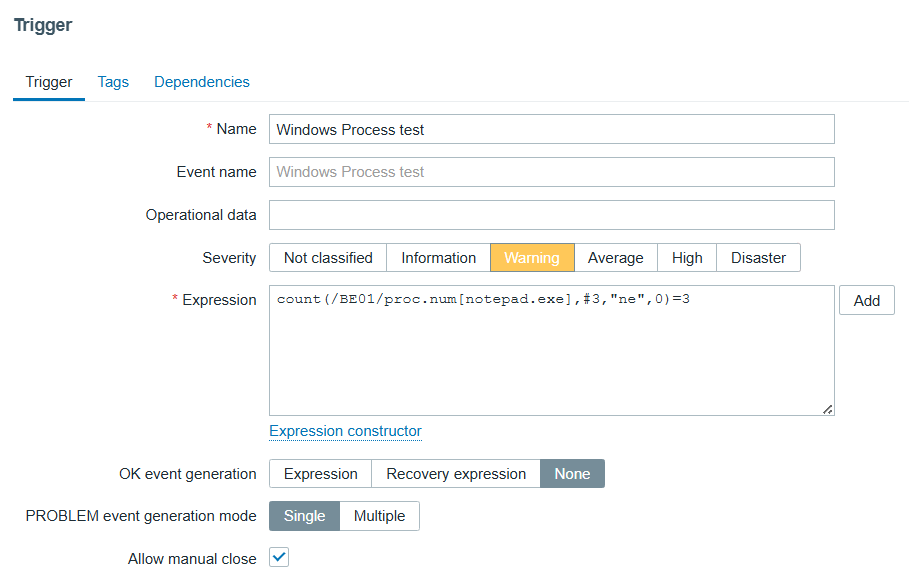Choose Average severity level
Screen dimensions: 909x573
(x=615, y=258)
